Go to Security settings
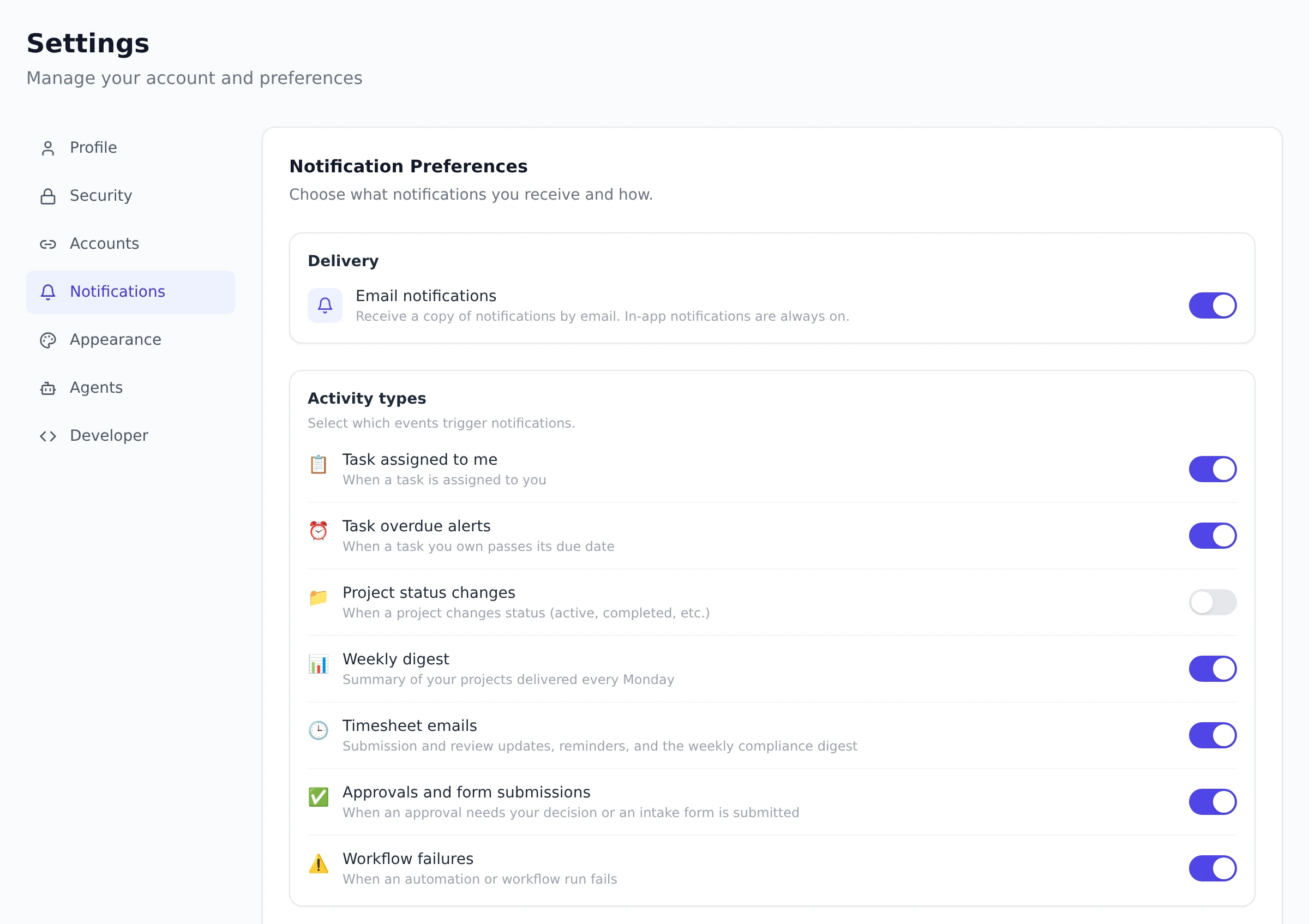Viewport: 1309px width, 924px height. point(130,195)
